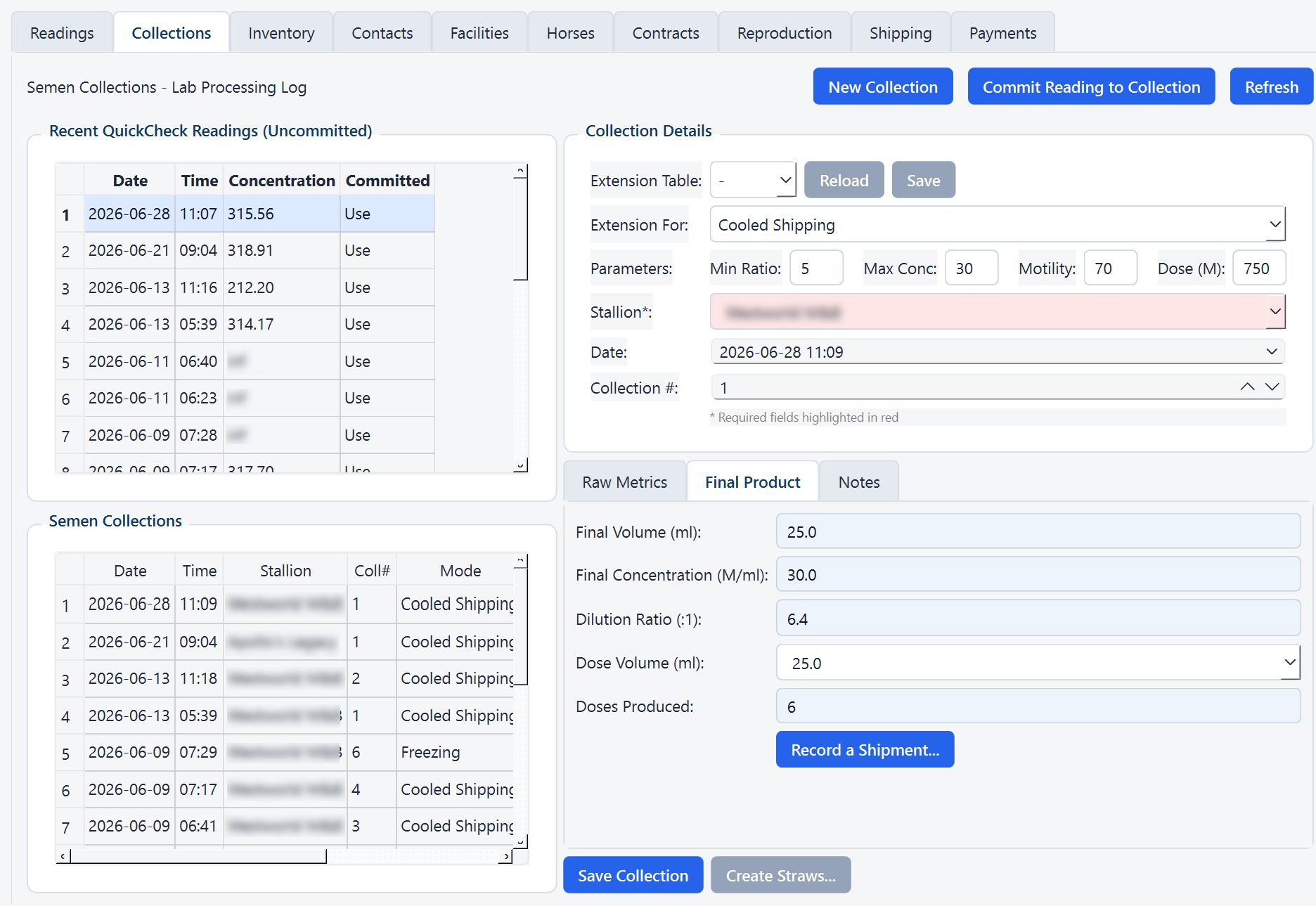Click the New Collection button
Viewport: 1316px width, 906px height.
point(883,86)
